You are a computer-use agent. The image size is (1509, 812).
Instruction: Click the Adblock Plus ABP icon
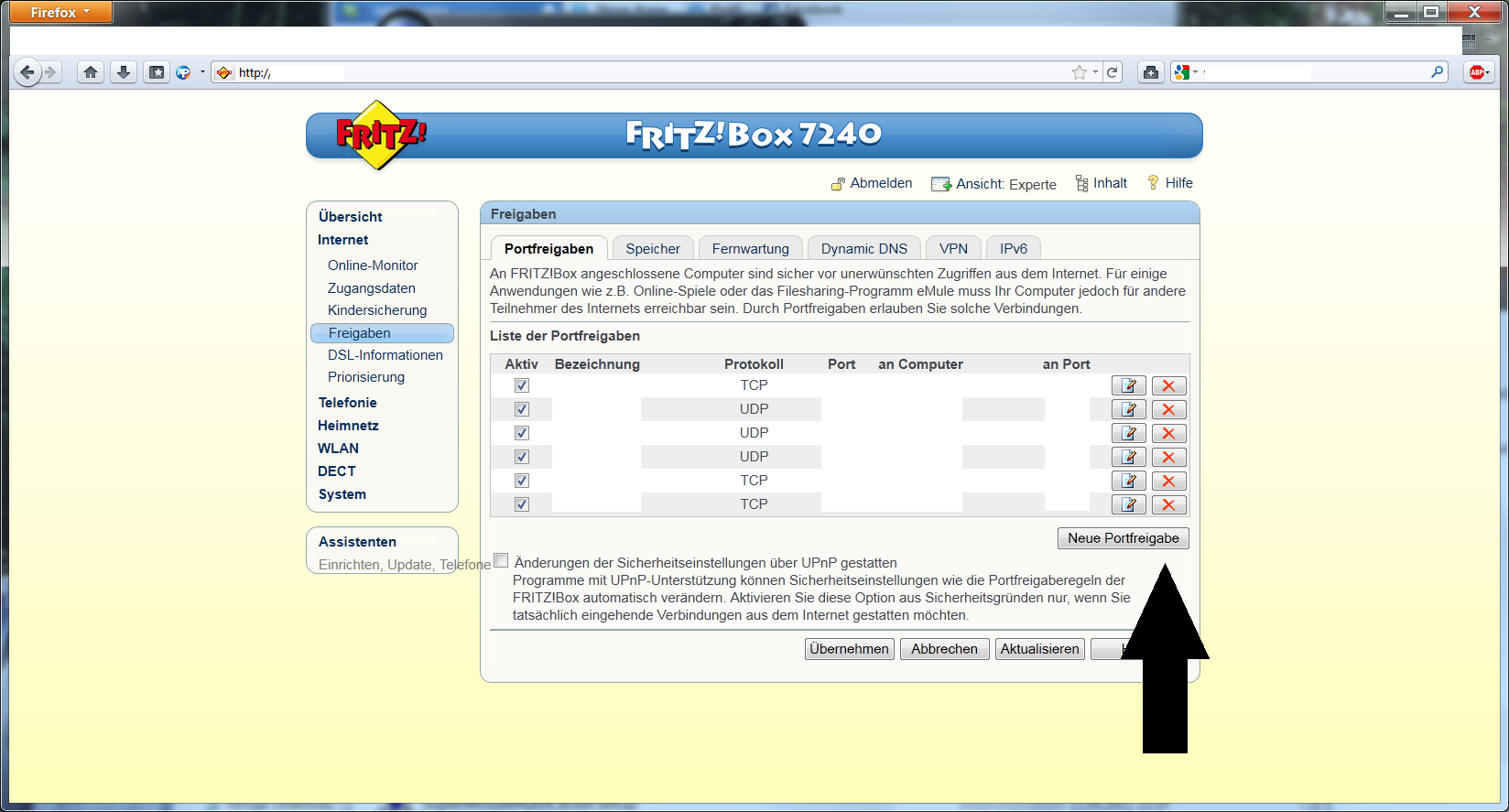[1476, 72]
